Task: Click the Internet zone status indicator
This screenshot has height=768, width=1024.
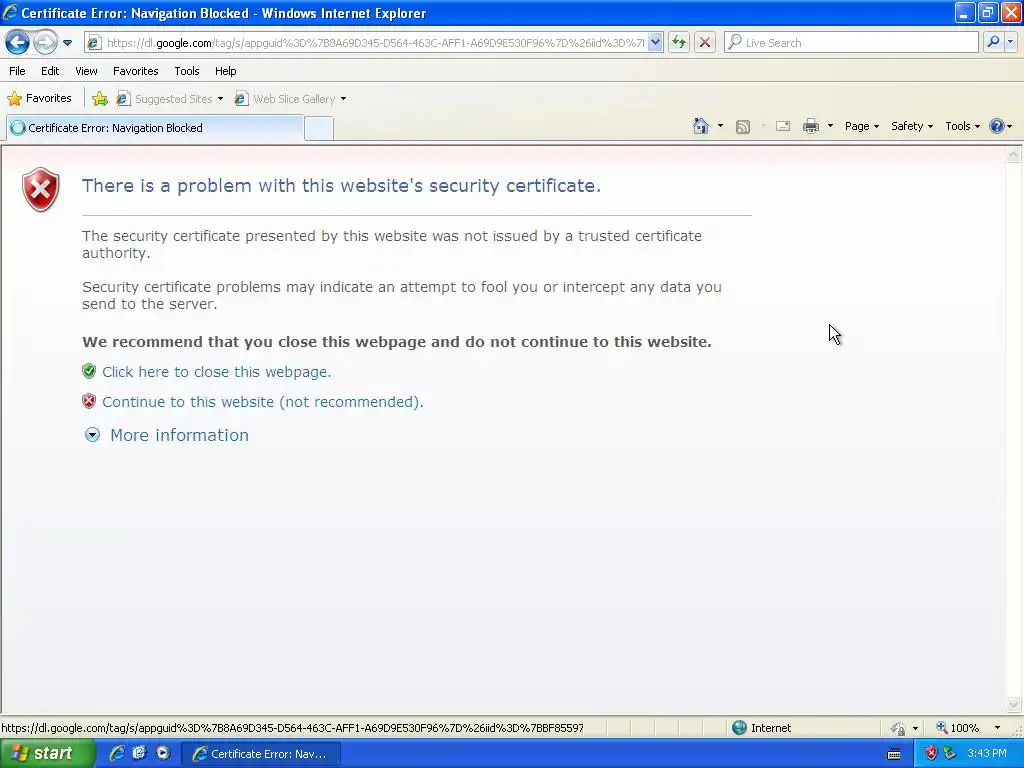Action: 762,728
